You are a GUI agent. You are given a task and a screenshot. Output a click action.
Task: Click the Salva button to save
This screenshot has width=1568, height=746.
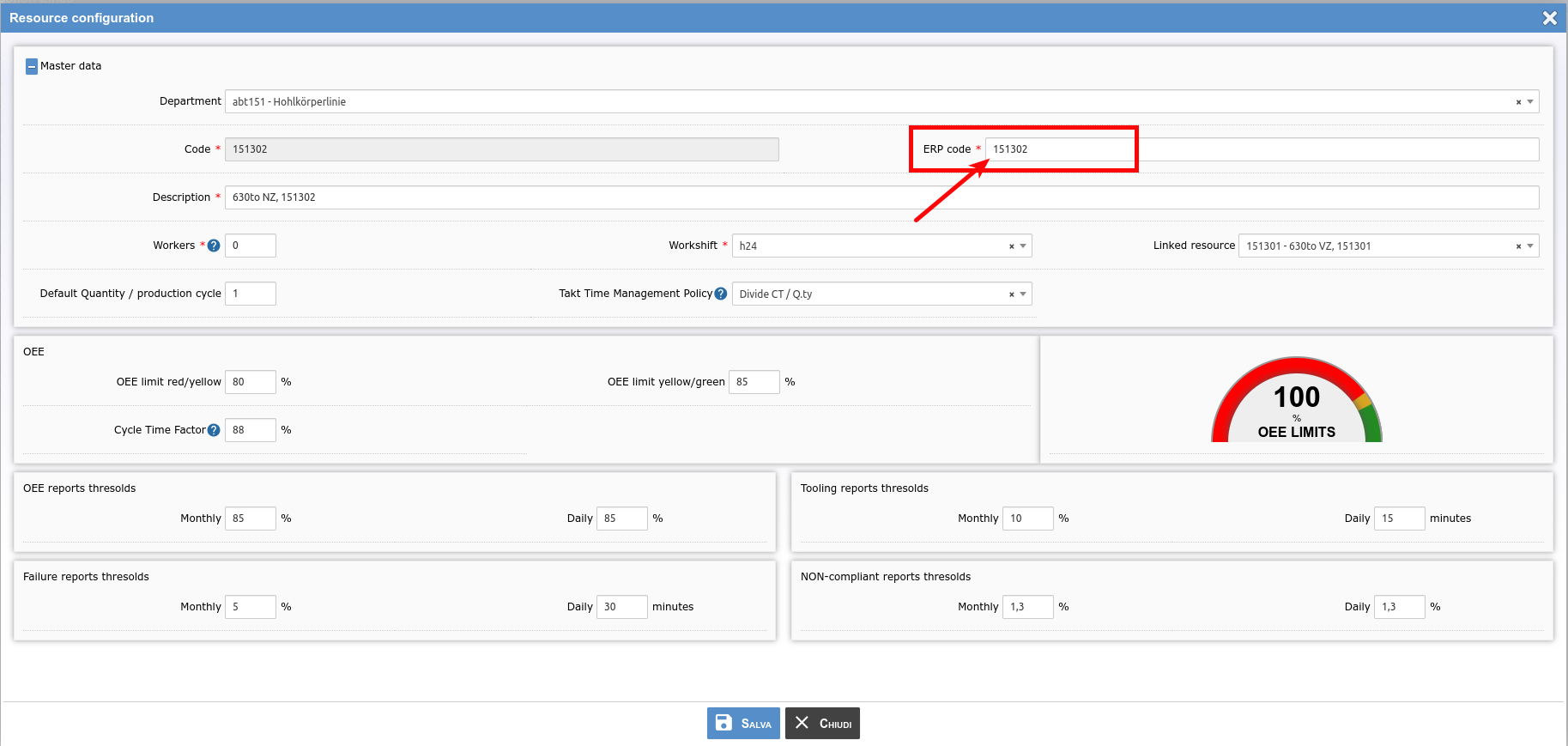click(x=743, y=723)
